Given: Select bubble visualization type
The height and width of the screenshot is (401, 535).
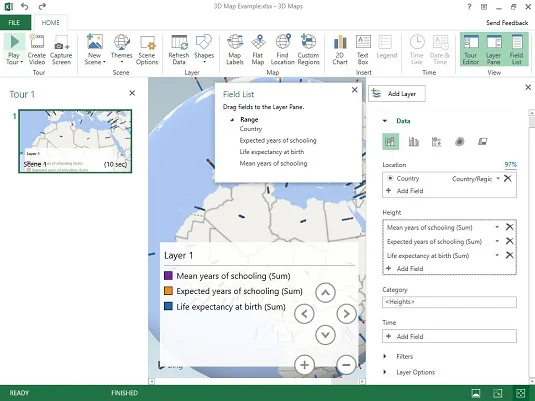Looking at the screenshot, I should pyautogui.click(x=437, y=141).
